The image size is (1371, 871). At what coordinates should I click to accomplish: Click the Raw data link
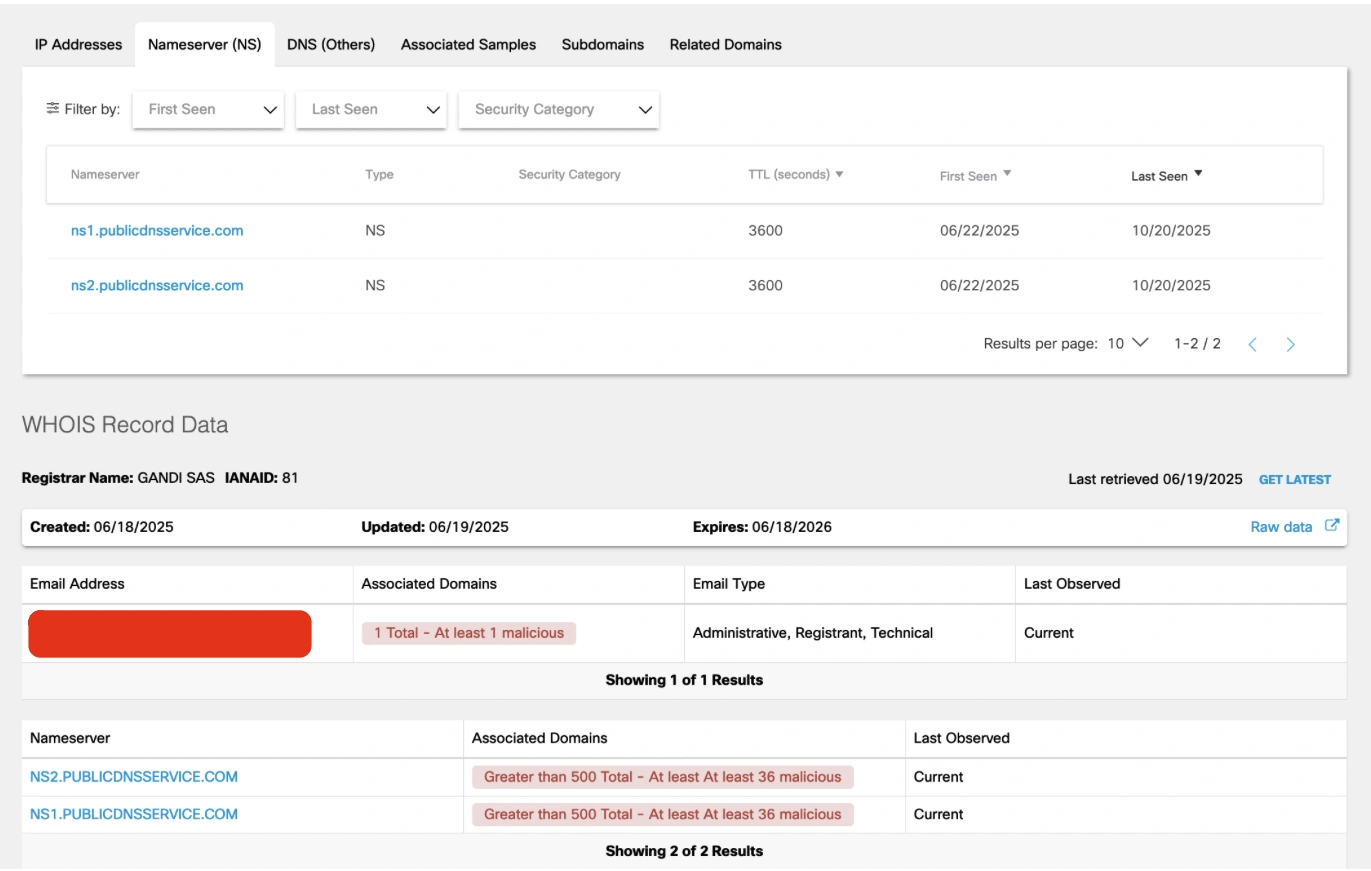(1281, 526)
